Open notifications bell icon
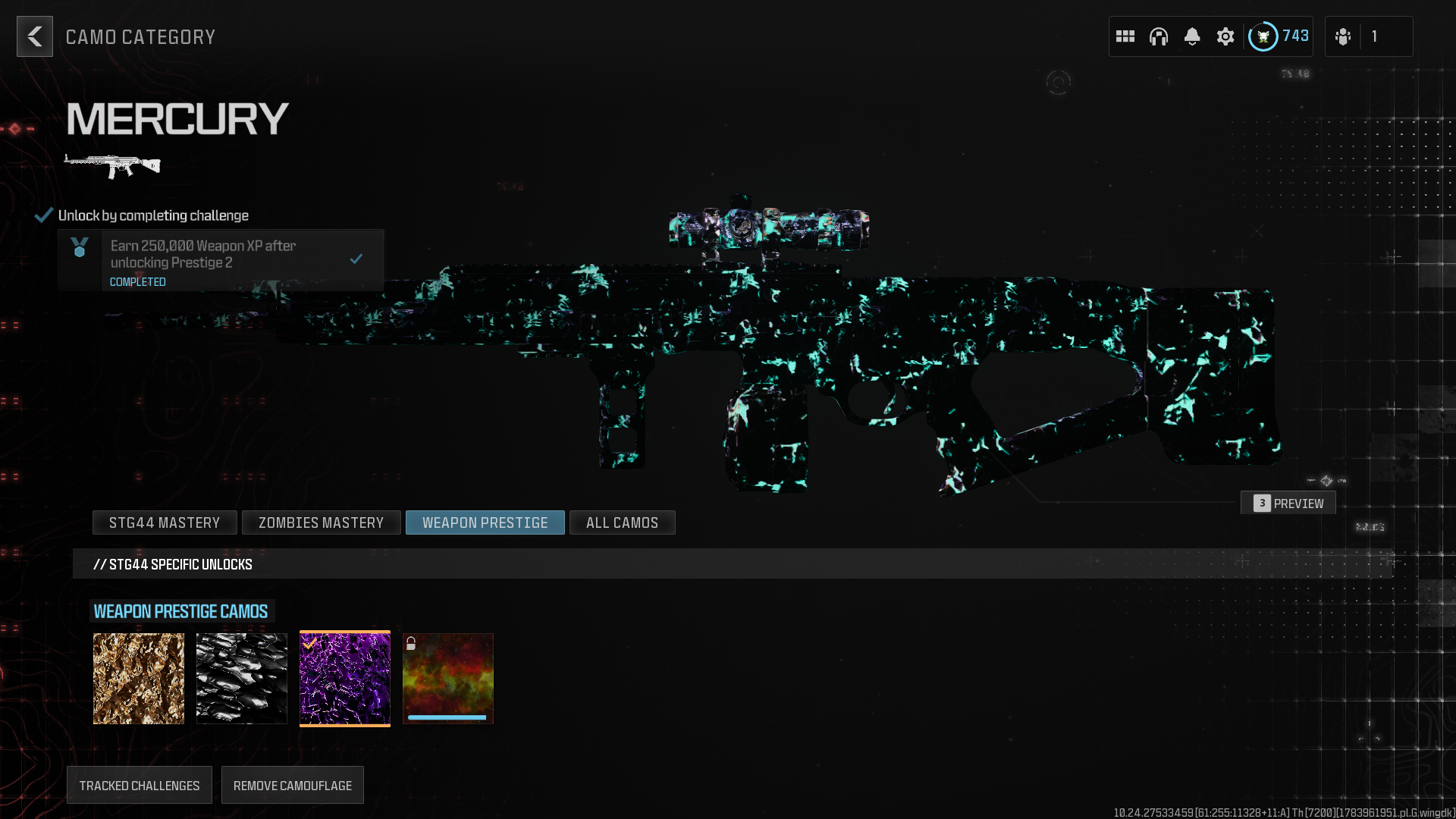1456x819 pixels. click(1192, 36)
